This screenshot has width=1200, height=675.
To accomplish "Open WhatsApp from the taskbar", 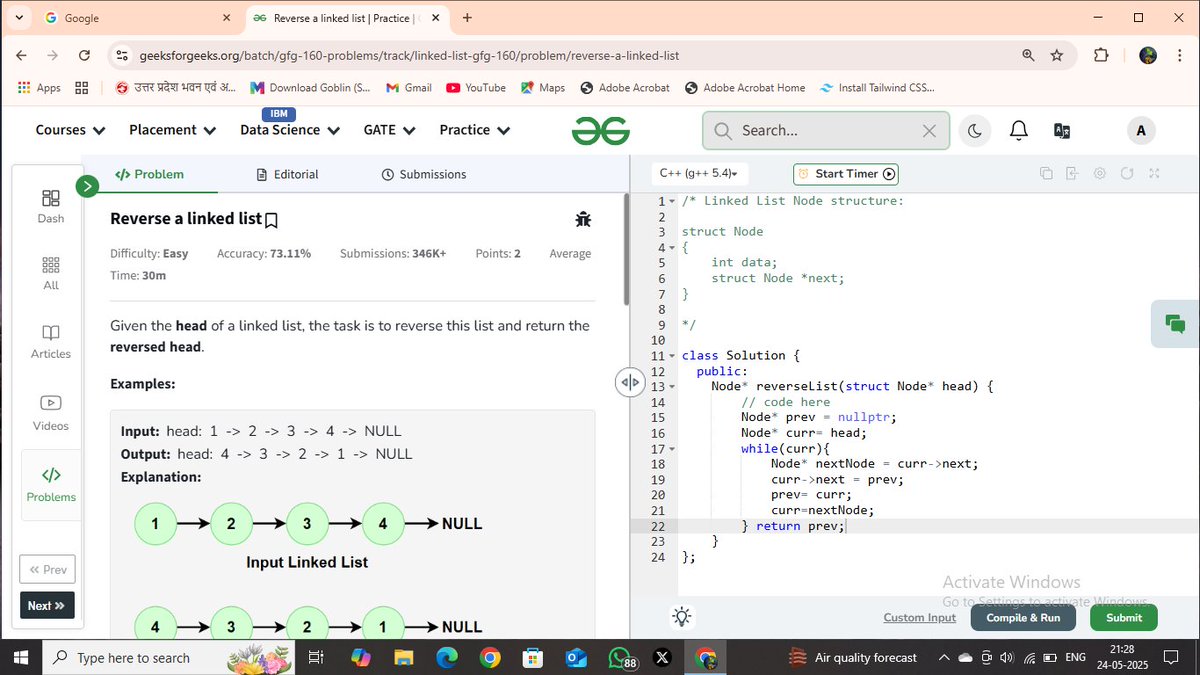I will click(620, 657).
